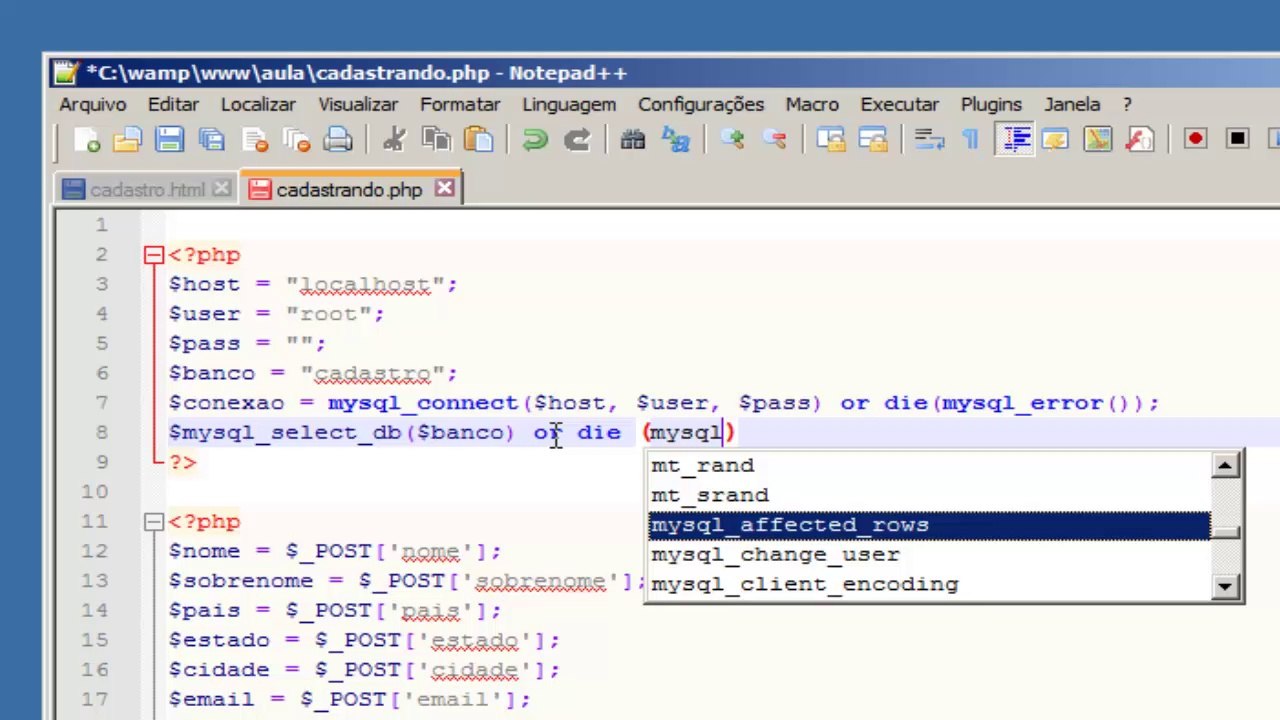Collapse the PHP block at line 2
This screenshot has height=720, width=1280.
click(153, 255)
